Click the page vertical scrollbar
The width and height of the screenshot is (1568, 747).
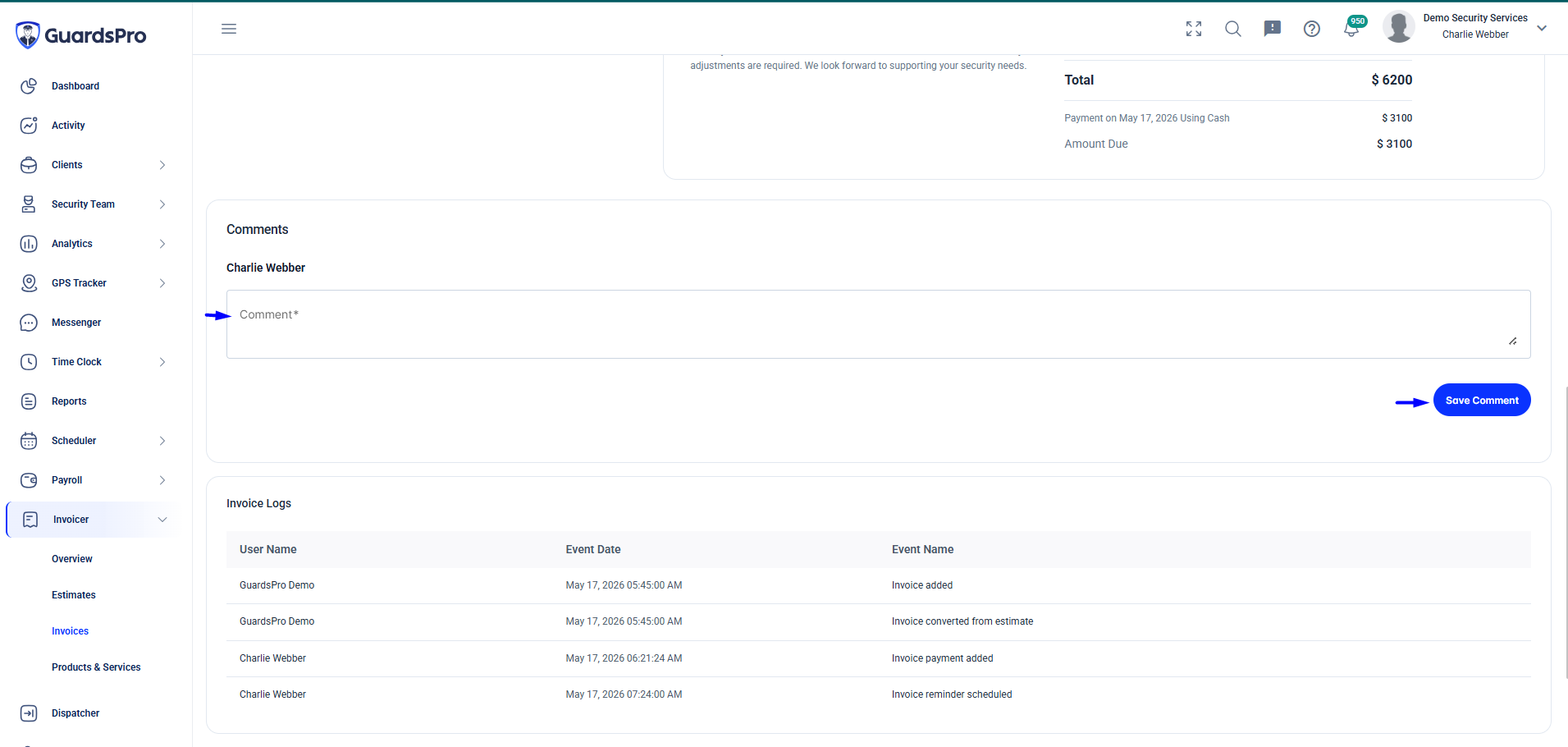point(1566,534)
